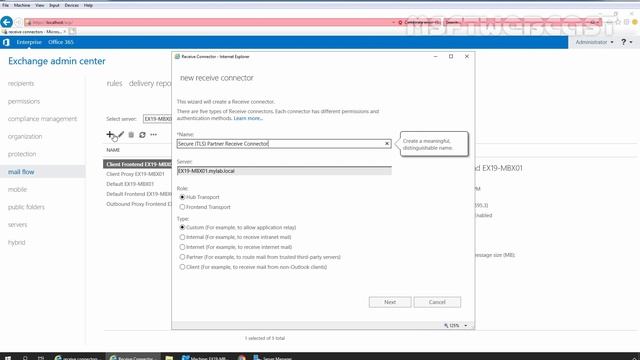The image size is (640, 360).
Task: Click the certificate error icon in address bar
Action: tap(400, 22)
